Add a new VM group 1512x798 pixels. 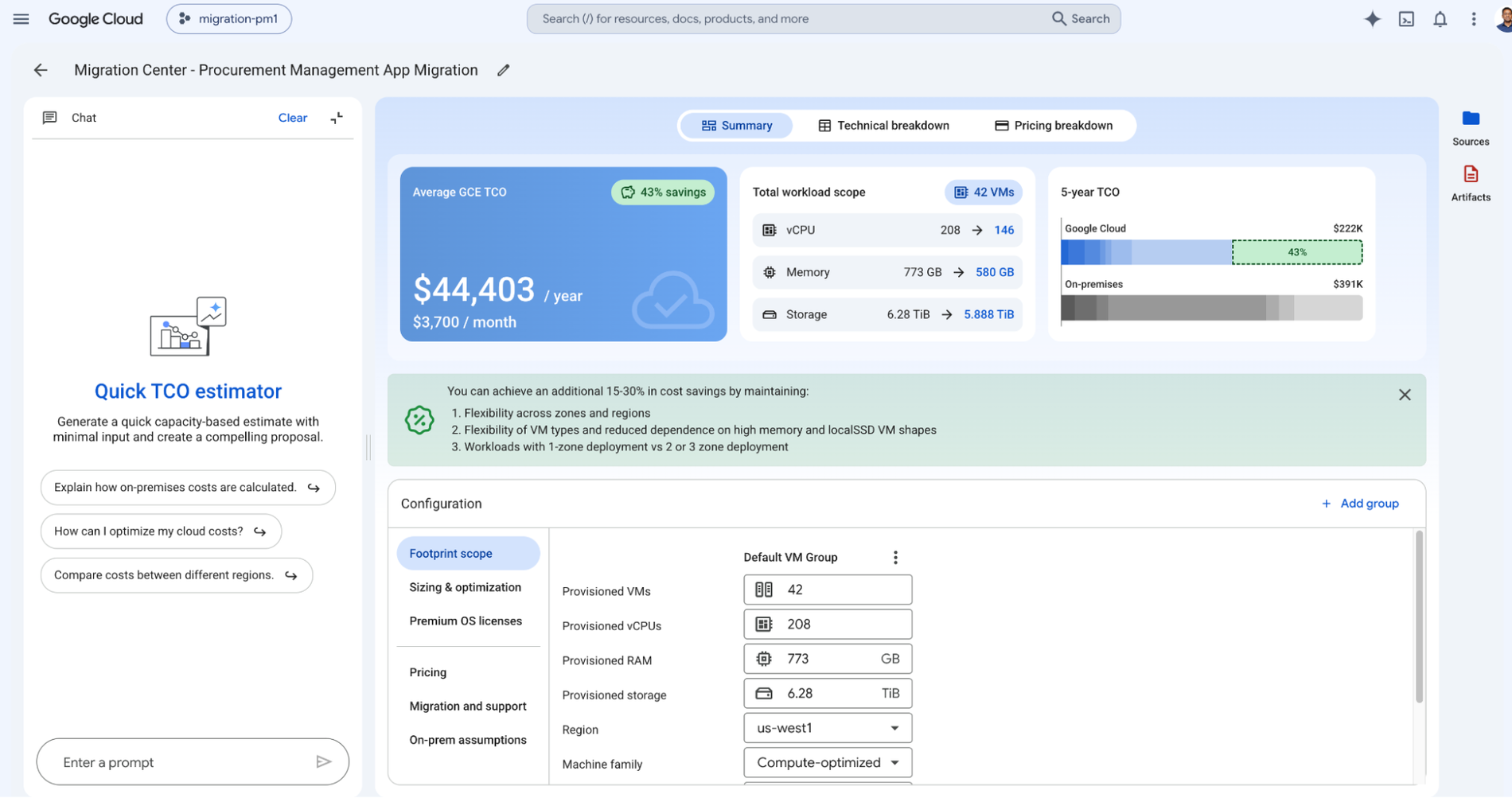(x=1359, y=504)
